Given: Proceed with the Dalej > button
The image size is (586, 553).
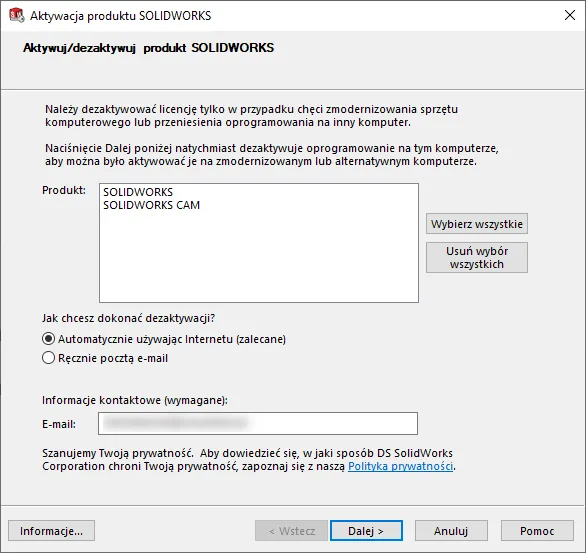Looking at the screenshot, I should [366, 531].
